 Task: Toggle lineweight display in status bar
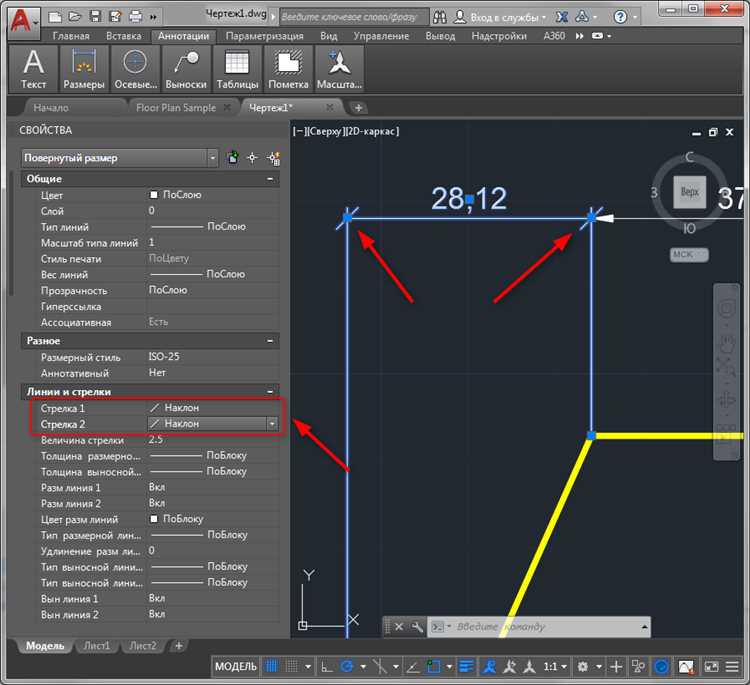[x=466, y=666]
